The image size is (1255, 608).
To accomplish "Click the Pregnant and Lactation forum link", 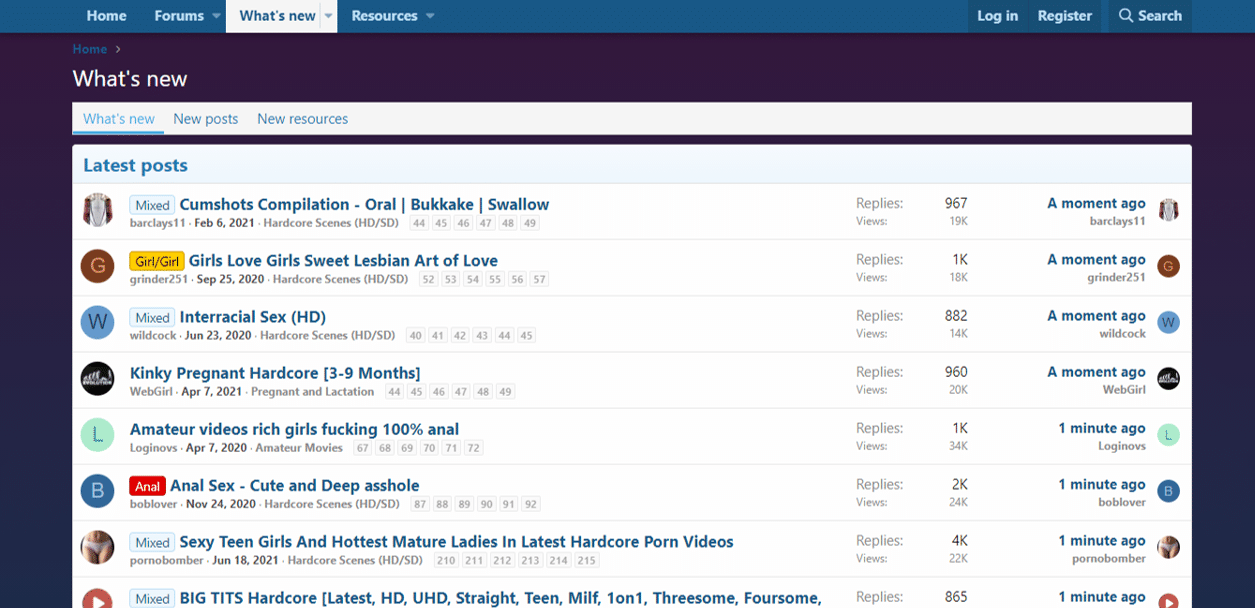I will 314,392.
